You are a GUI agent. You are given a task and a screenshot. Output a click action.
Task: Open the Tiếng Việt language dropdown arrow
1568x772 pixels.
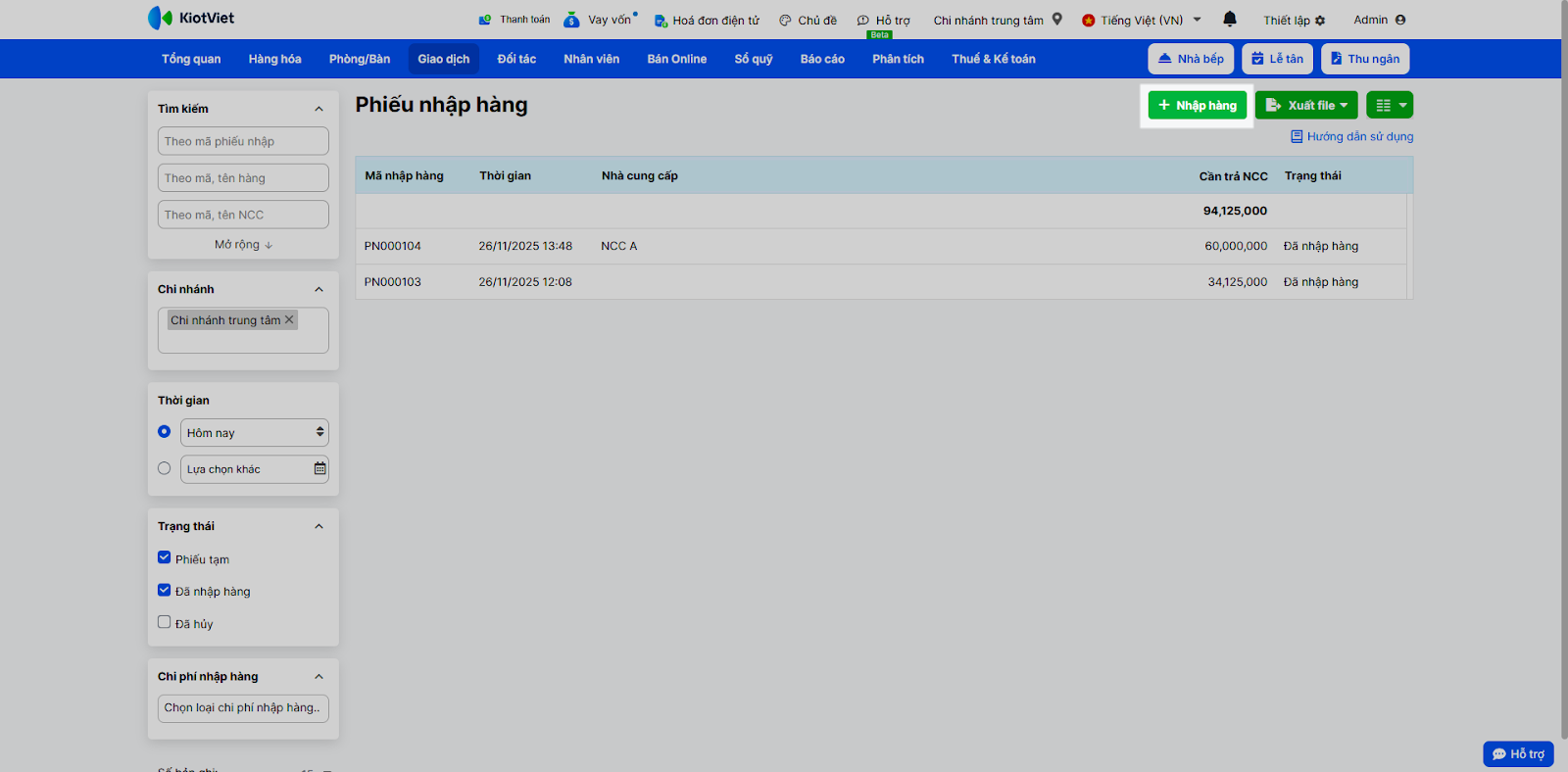coord(1197,20)
